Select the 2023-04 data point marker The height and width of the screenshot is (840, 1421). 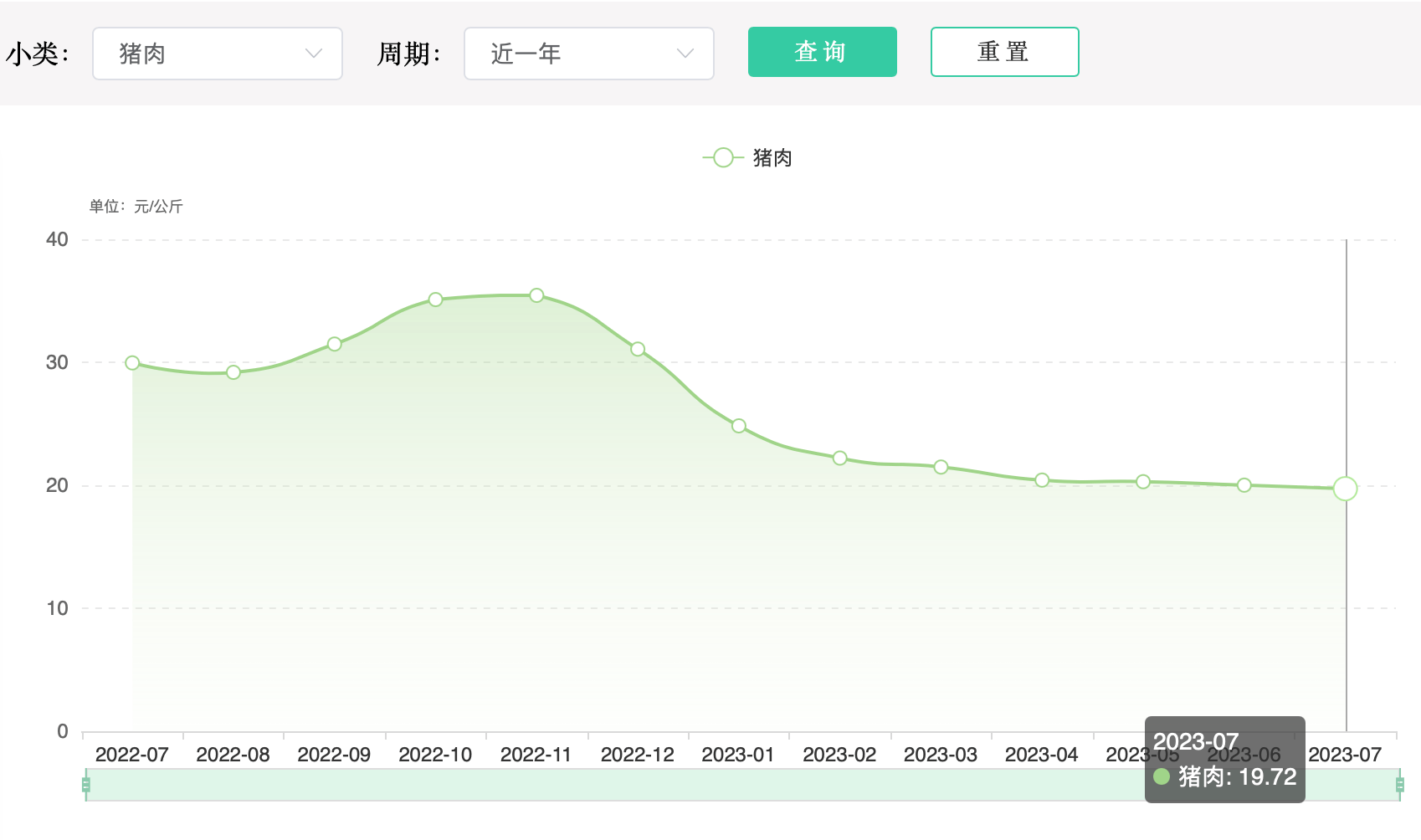click(x=1042, y=480)
